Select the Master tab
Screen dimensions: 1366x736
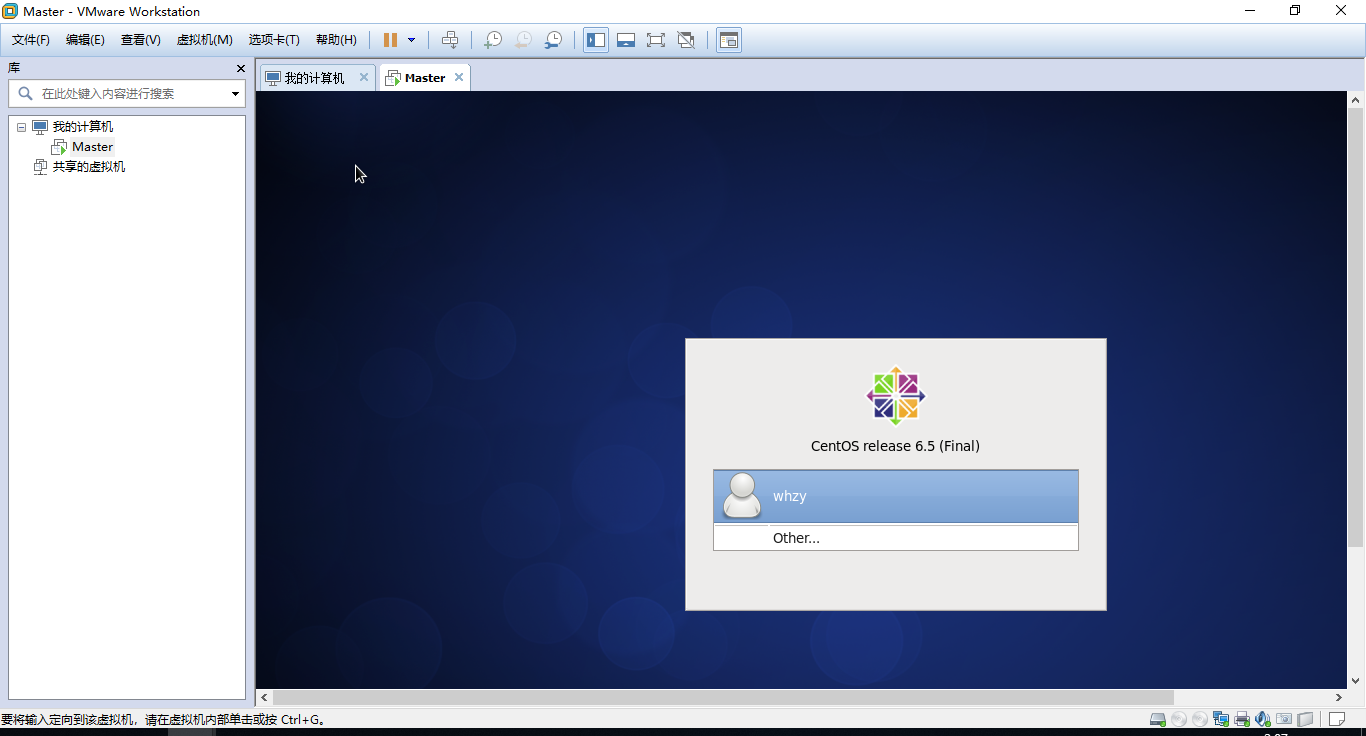pos(425,78)
